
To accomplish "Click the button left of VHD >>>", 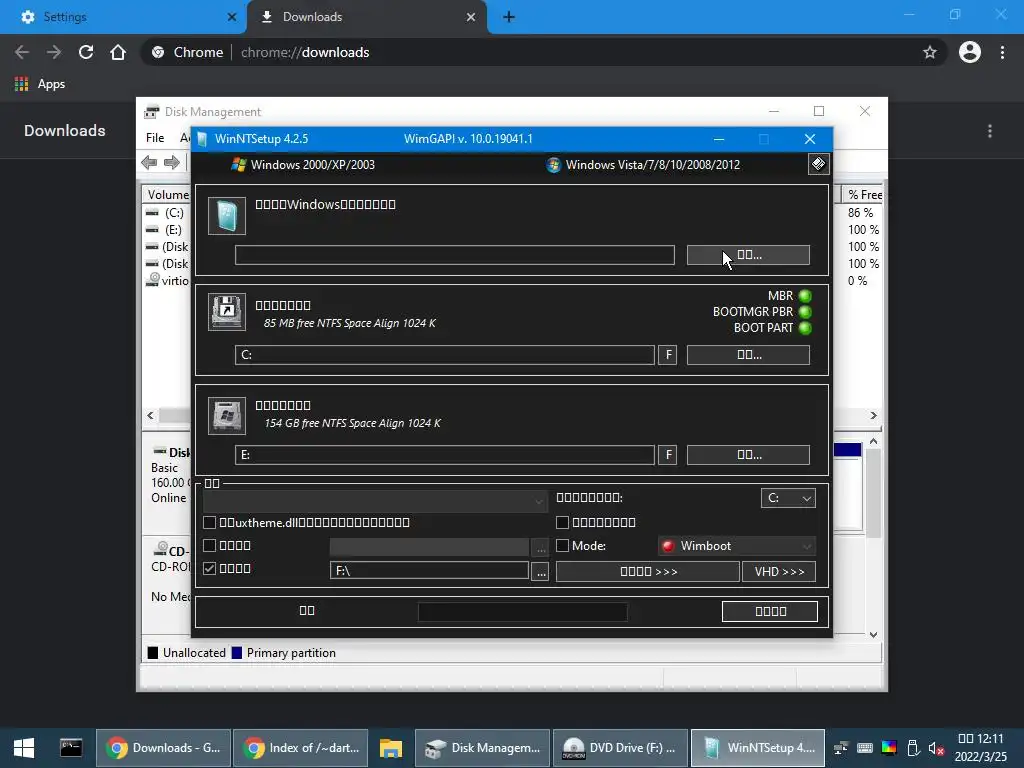I will point(648,571).
